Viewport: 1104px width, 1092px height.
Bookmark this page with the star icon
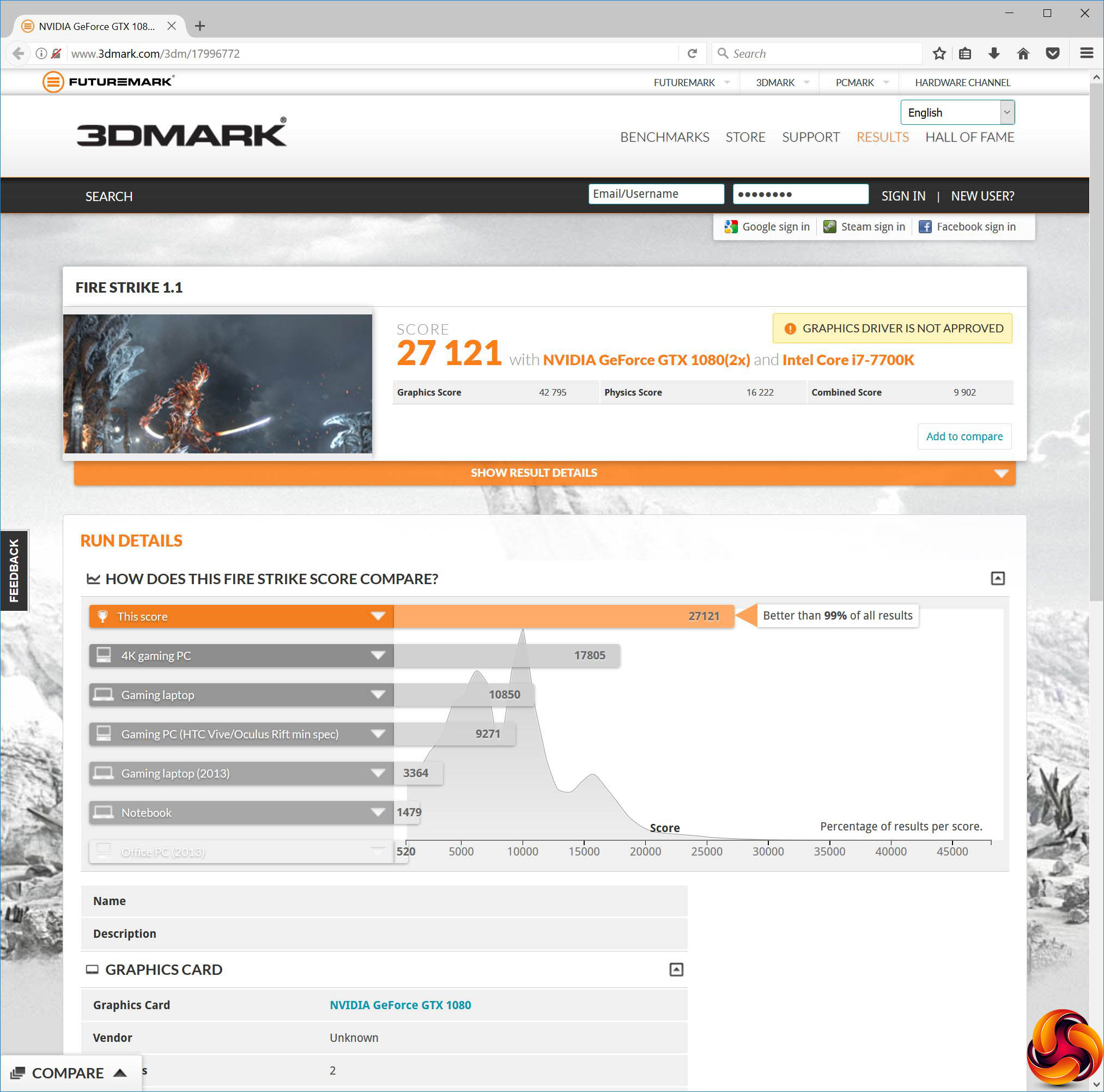(939, 54)
